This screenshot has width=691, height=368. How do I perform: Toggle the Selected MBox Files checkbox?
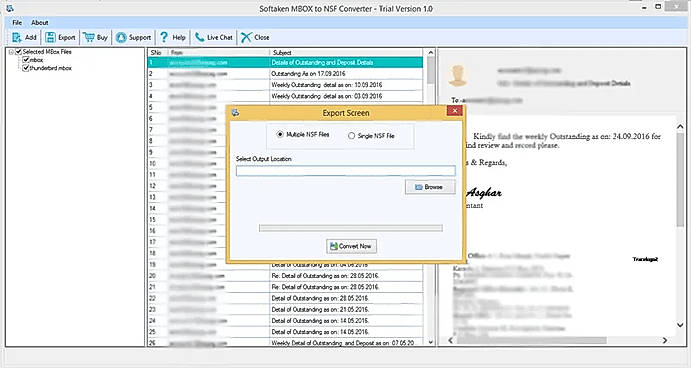pyautogui.click(x=19, y=52)
